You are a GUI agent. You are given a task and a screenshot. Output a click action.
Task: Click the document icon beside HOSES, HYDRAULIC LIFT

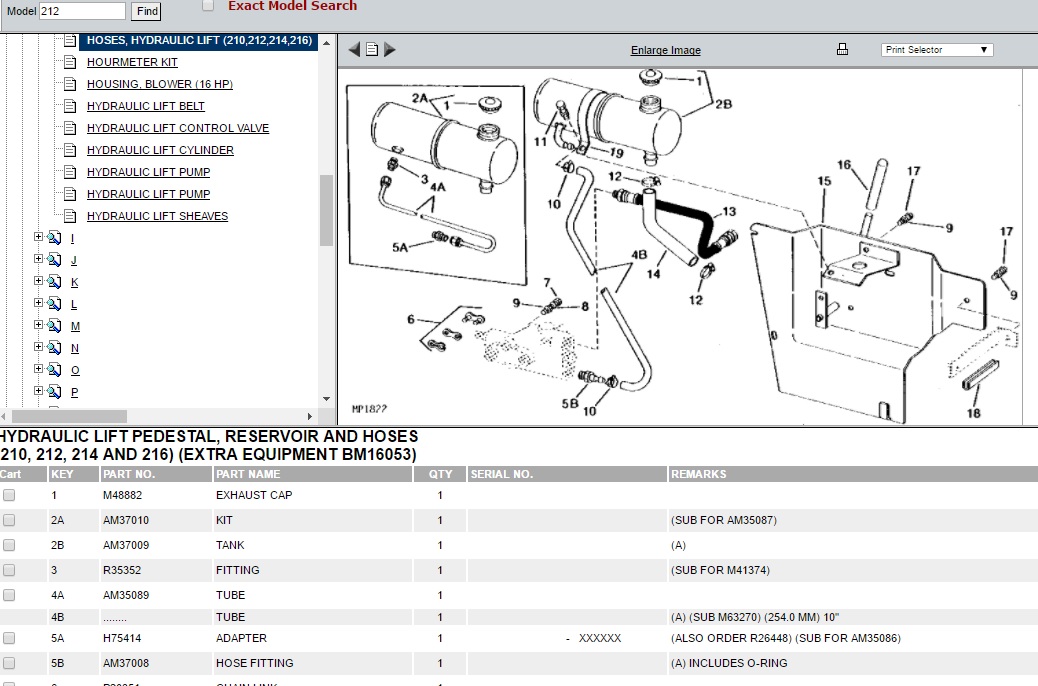[70, 40]
